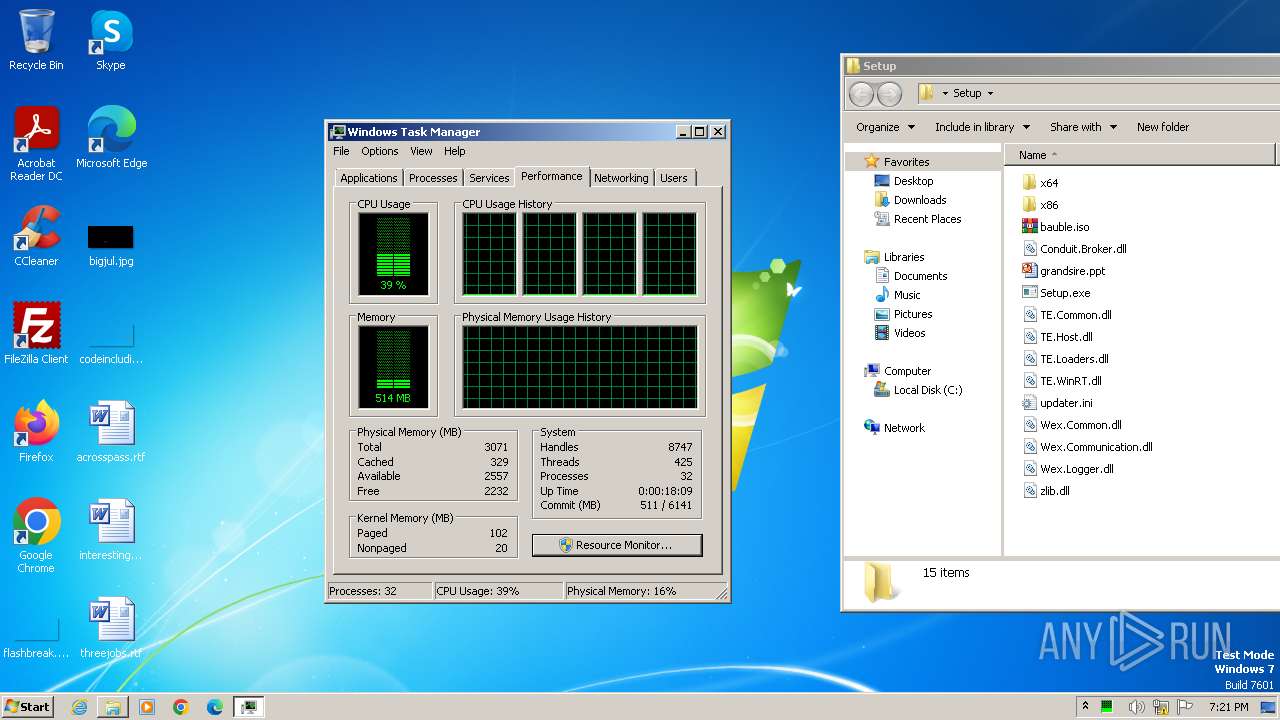The width and height of the screenshot is (1280, 720).
Task: Show hidden system tray icons
Action: pyautogui.click(x=1085, y=707)
